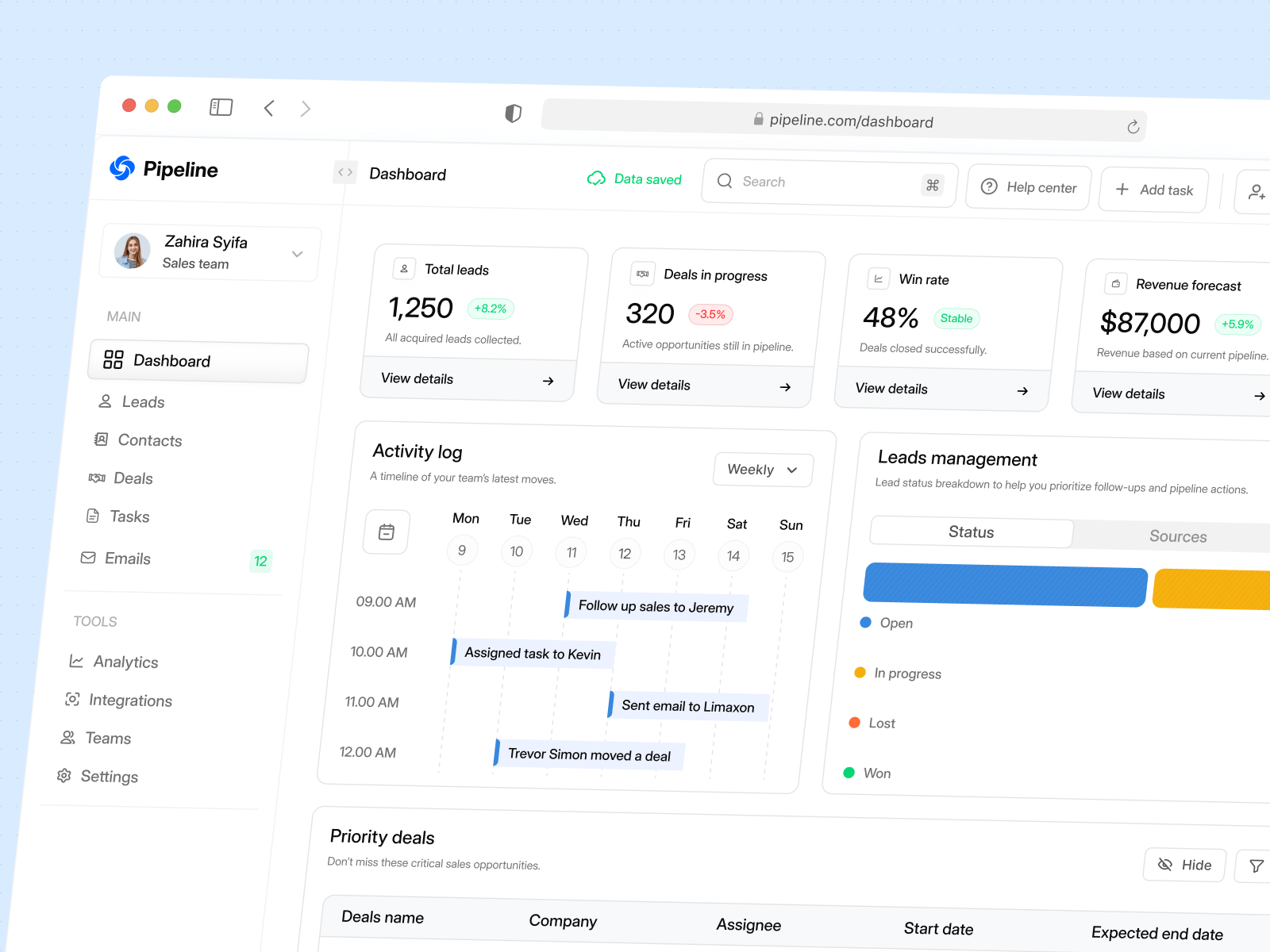Image resolution: width=1270 pixels, height=952 pixels.
Task: Click the blue Open status bar
Action: pos(1005,585)
